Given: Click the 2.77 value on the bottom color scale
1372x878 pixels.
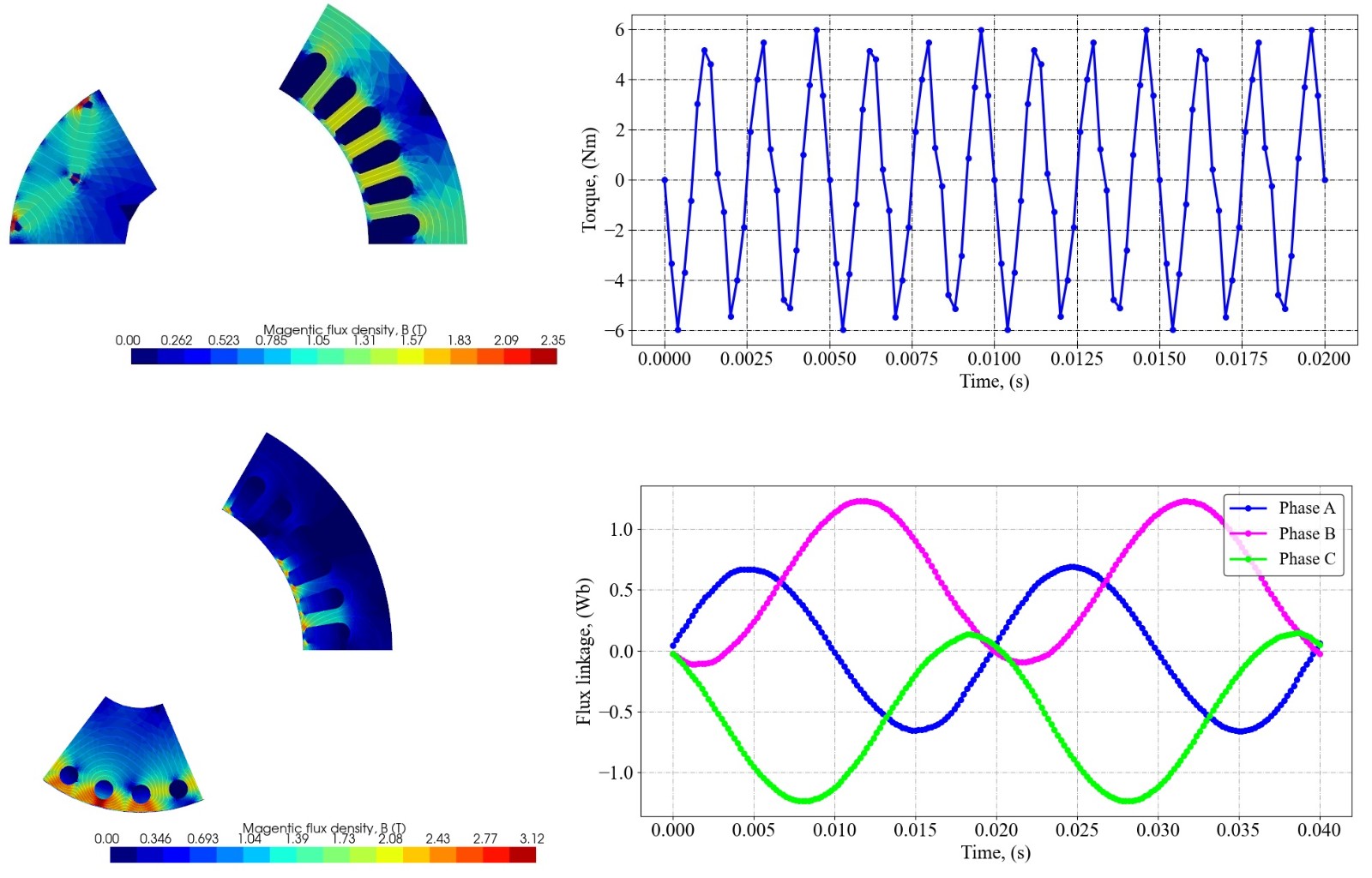Looking at the screenshot, I should (485, 839).
